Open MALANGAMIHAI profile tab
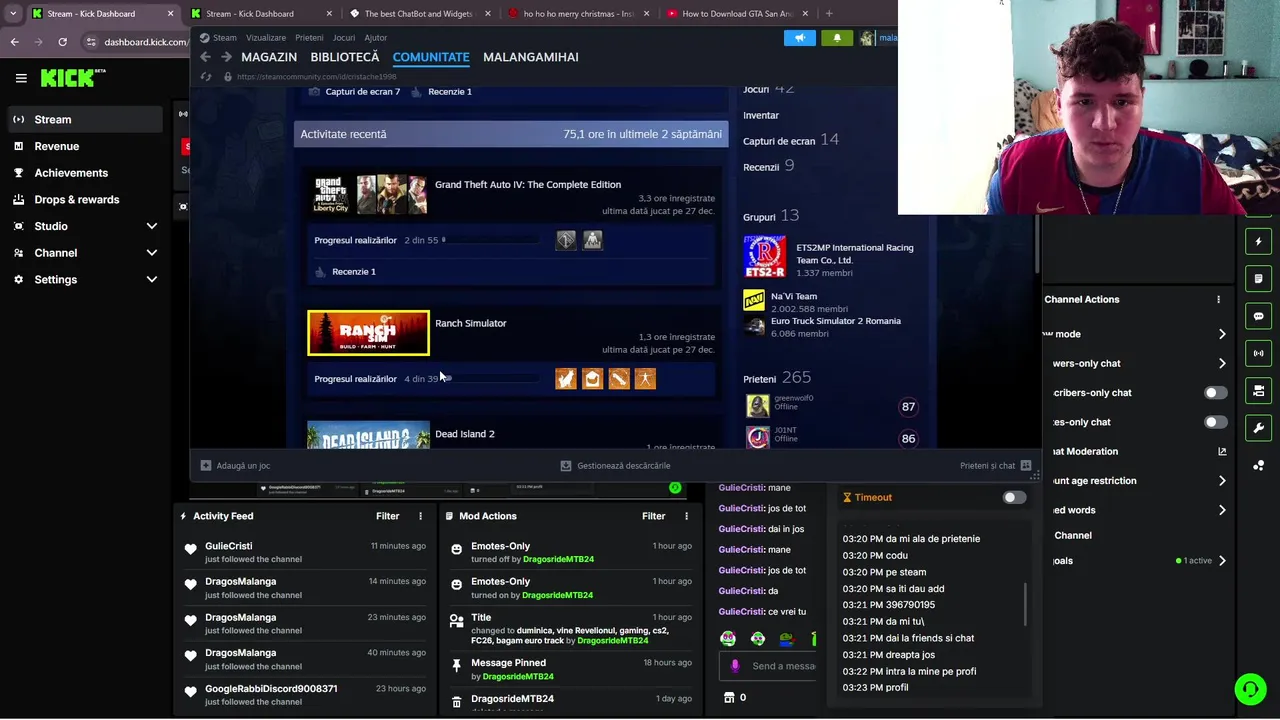Image resolution: width=1280 pixels, height=720 pixels. (x=531, y=57)
